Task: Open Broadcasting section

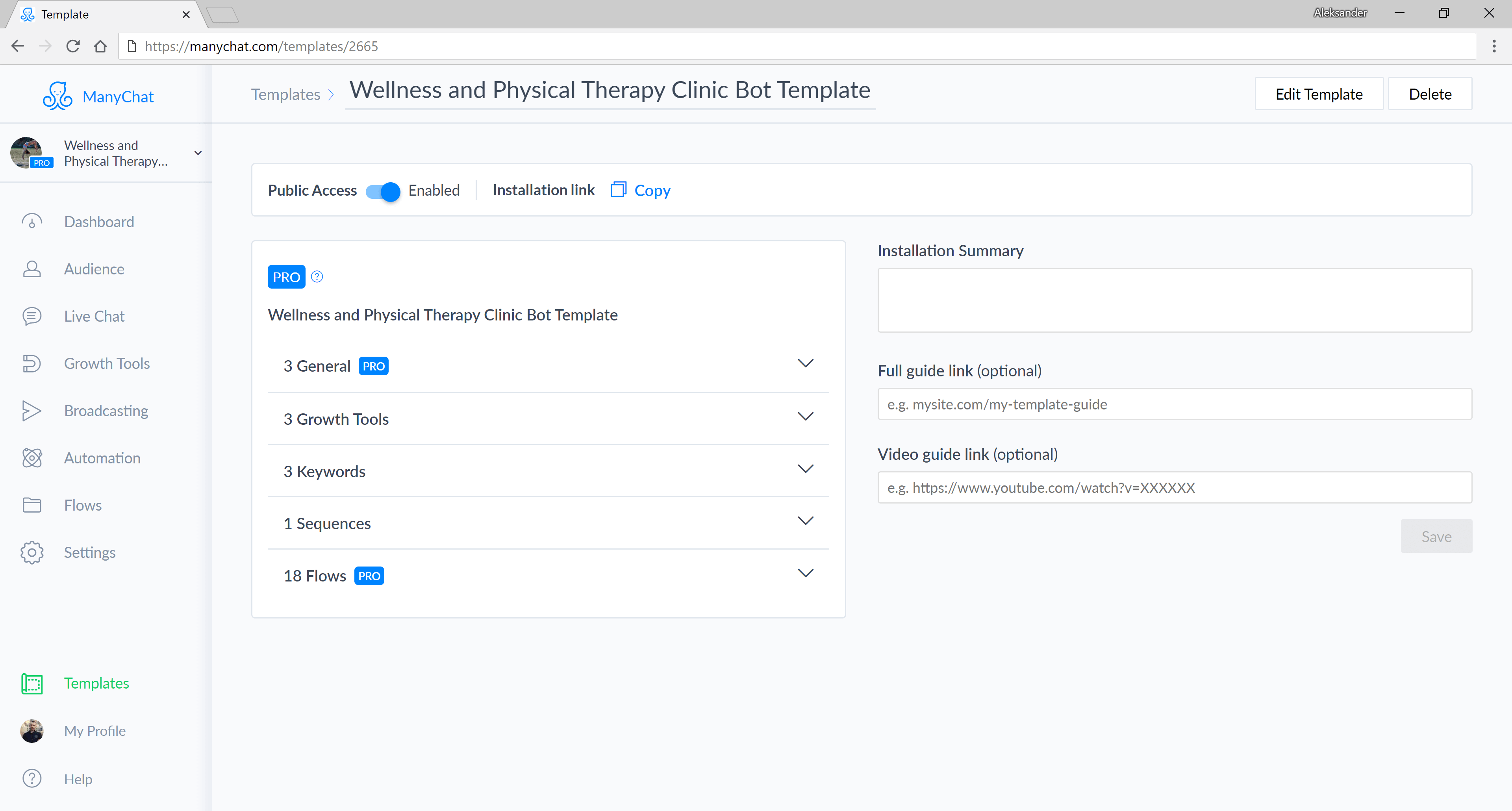Action: point(106,410)
